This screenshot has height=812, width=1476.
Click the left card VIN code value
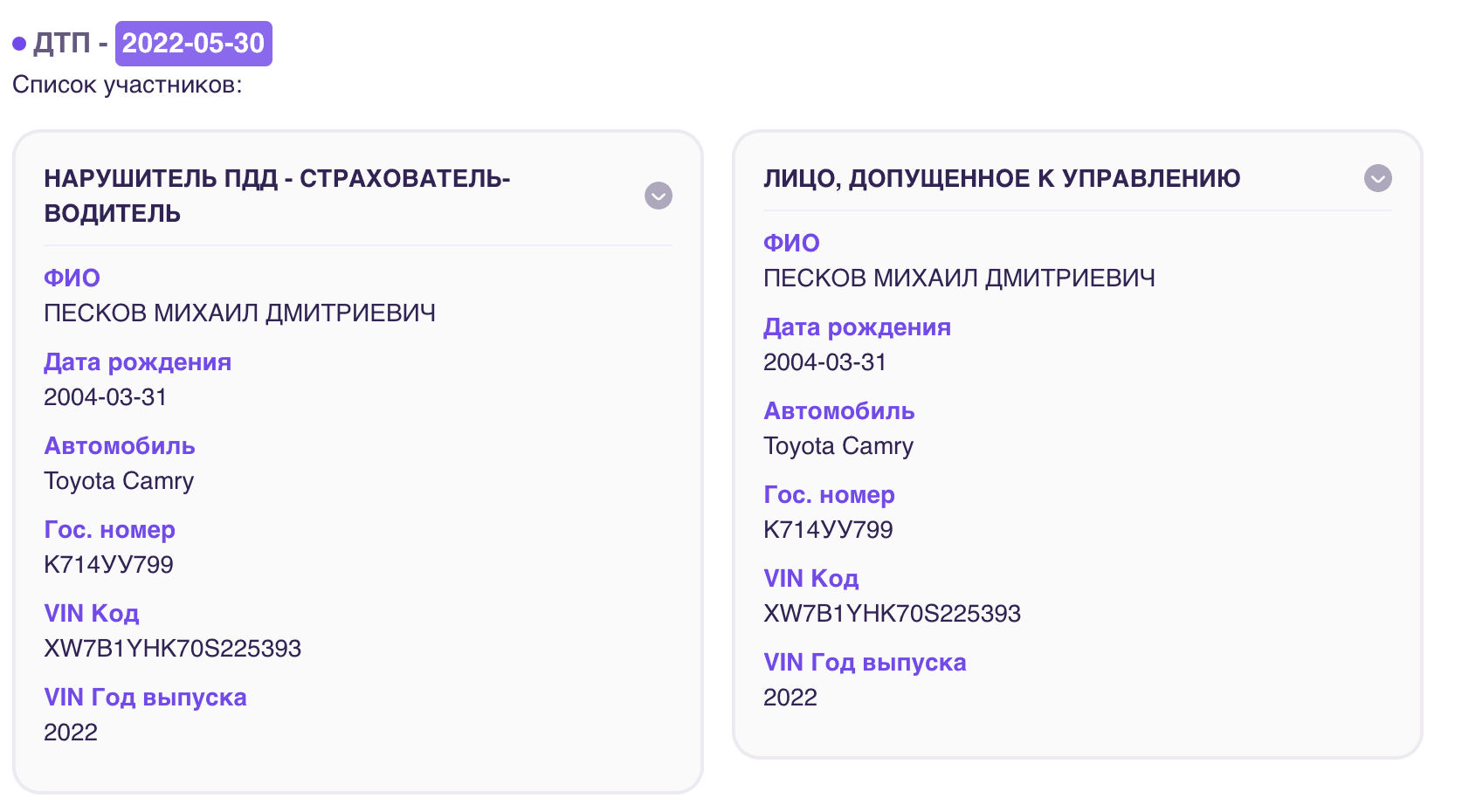(x=172, y=648)
